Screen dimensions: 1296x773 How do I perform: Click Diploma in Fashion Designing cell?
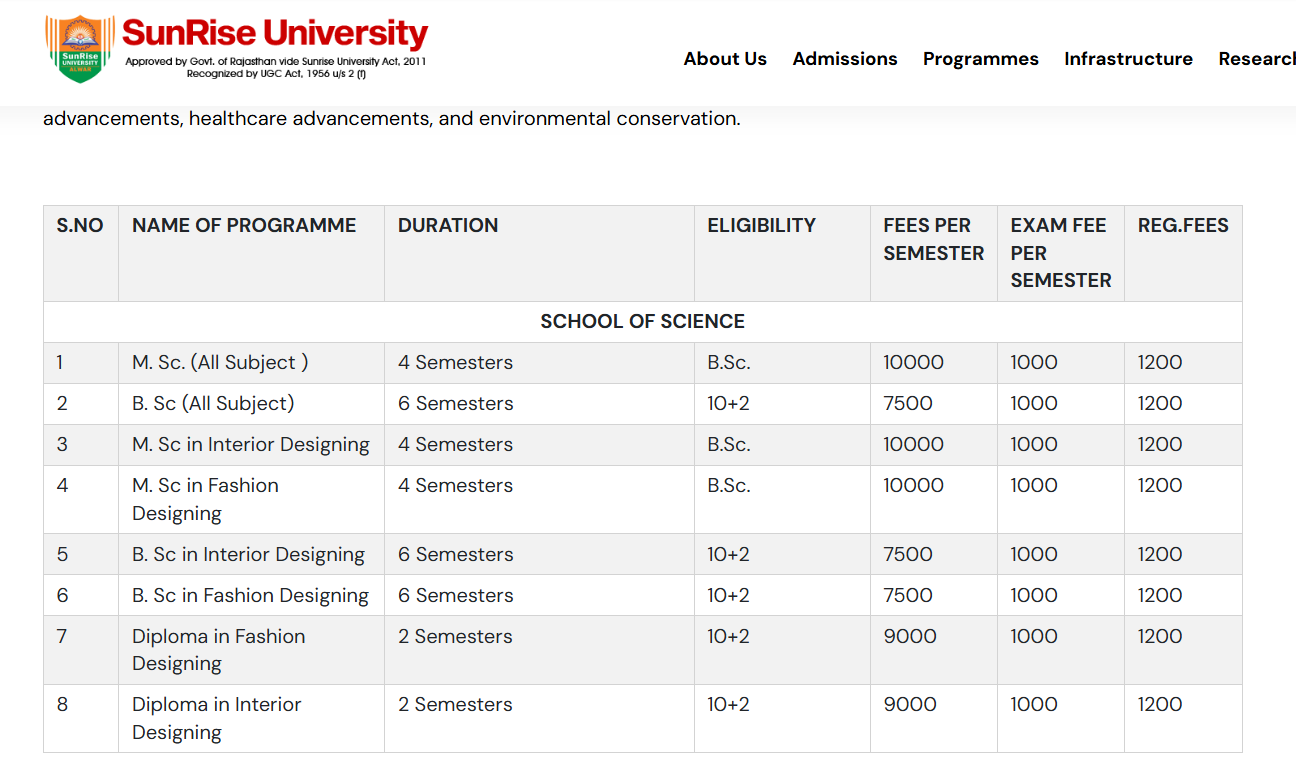tap(218, 650)
